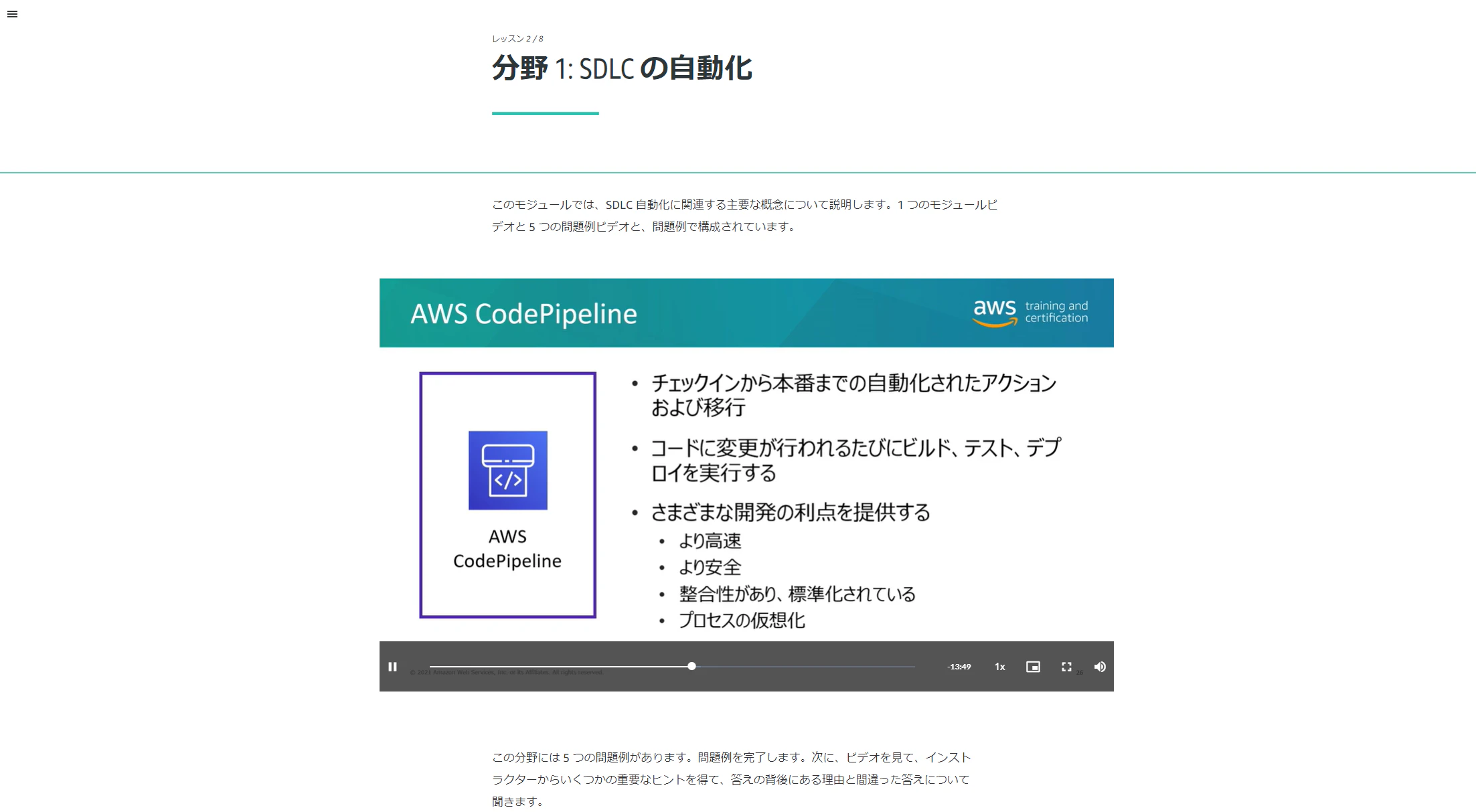Click the -13:49 remaining time display

[959, 667]
